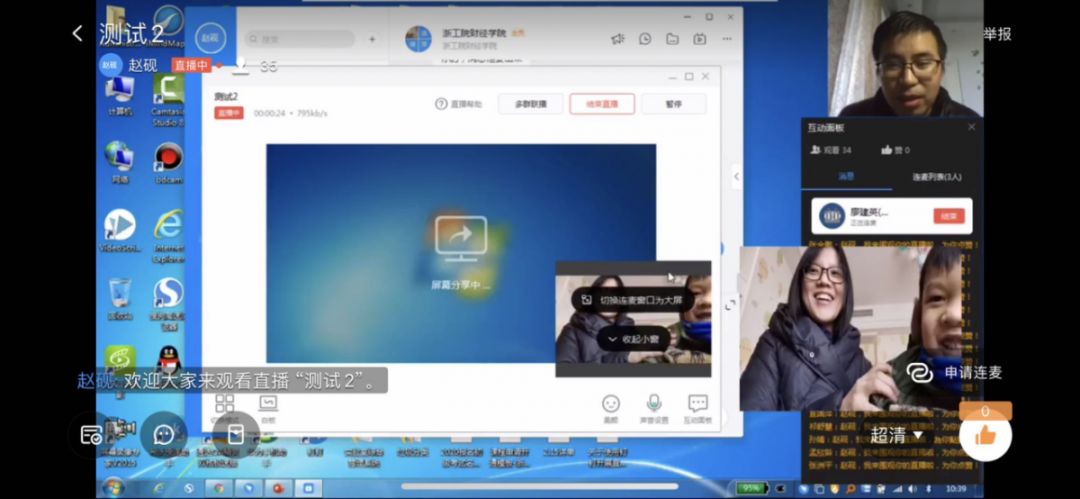Open the Windows Start menu orb
Image resolution: width=1080 pixels, height=499 pixels.
coord(113,487)
